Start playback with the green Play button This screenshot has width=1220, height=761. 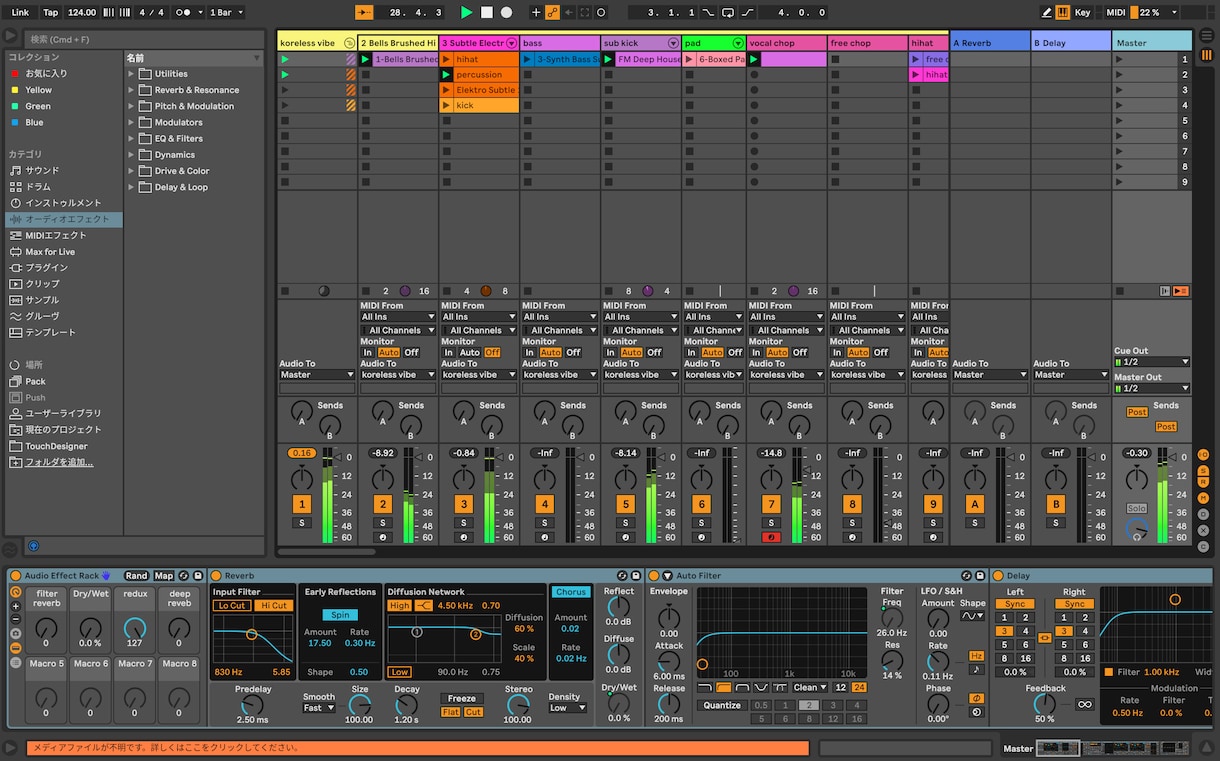466,12
